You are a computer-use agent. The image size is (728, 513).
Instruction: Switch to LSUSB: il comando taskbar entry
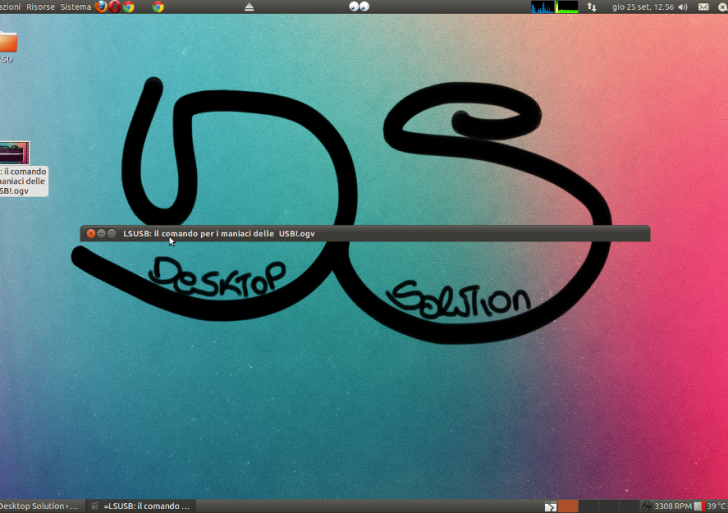[141, 506]
